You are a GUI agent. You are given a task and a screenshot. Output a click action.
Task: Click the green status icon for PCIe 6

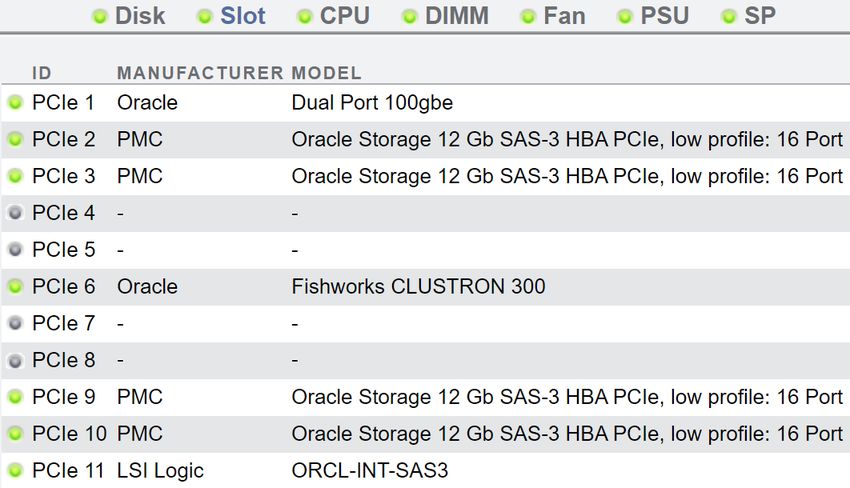(x=16, y=286)
